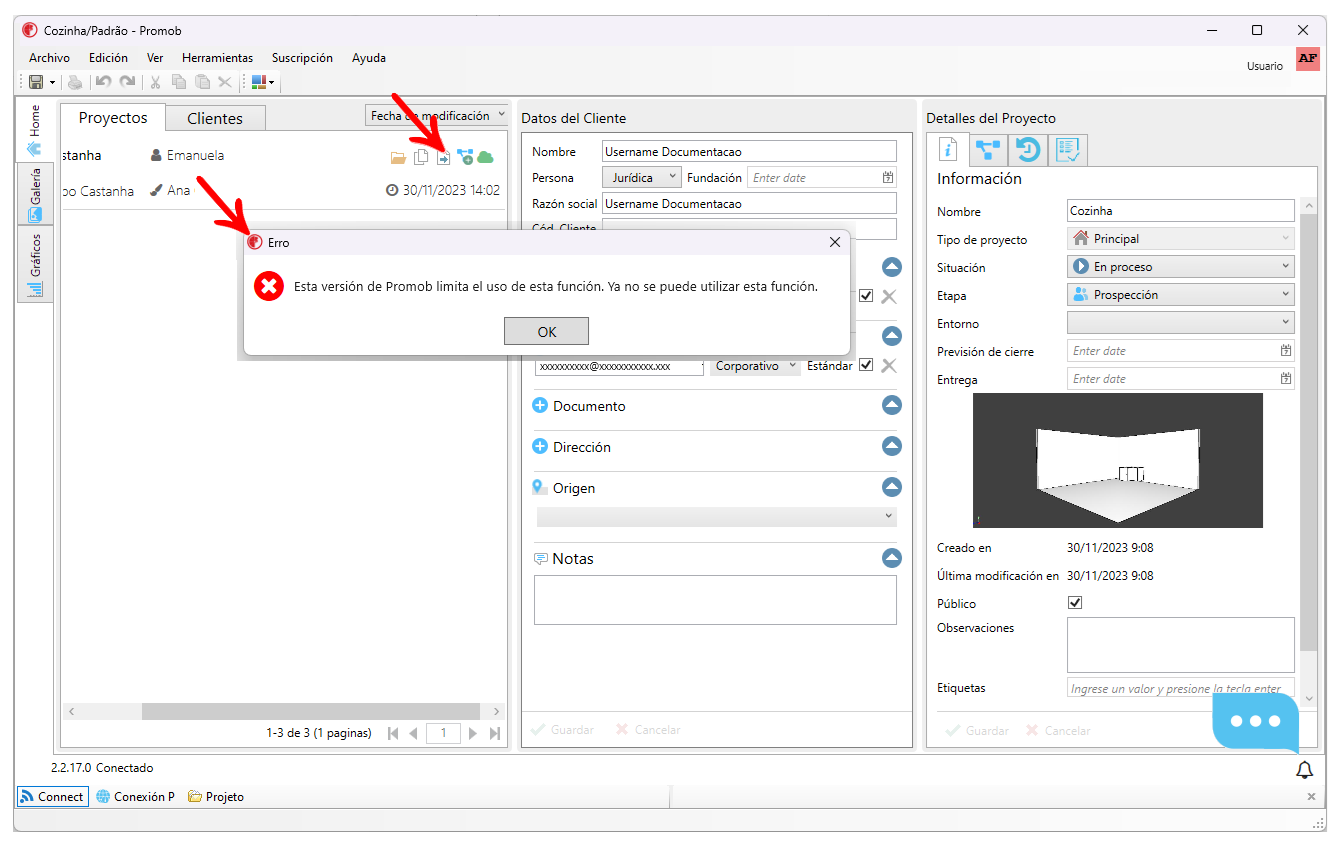
Task: Select the Conexión P bottom tab
Action: pos(135,797)
